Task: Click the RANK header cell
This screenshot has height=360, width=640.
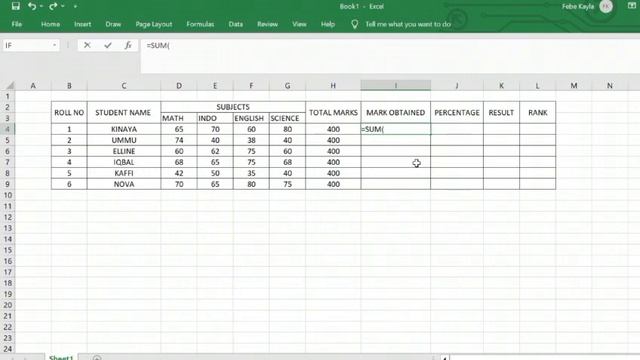Action: (x=538, y=113)
